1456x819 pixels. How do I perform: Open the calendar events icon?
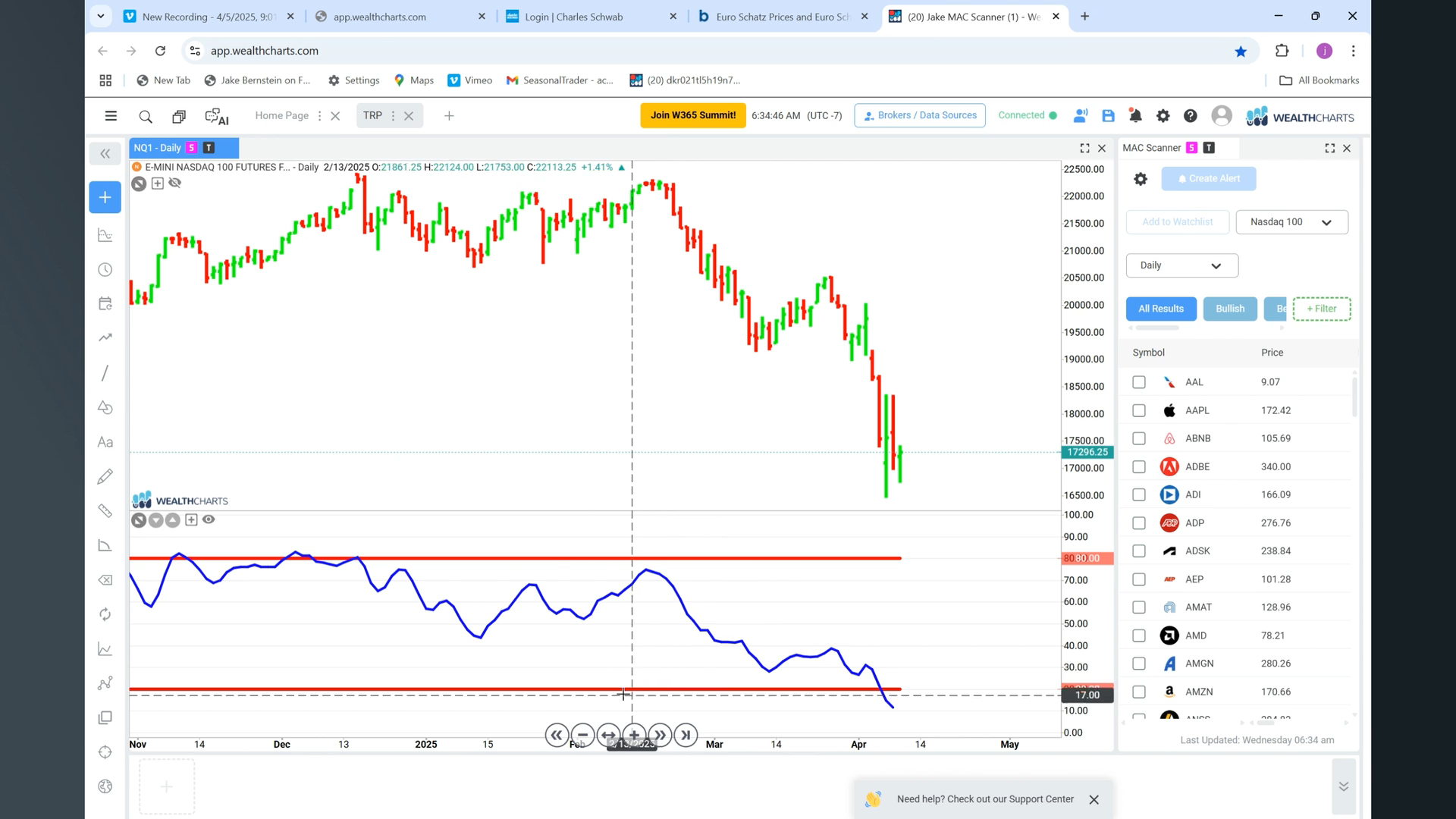point(105,303)
